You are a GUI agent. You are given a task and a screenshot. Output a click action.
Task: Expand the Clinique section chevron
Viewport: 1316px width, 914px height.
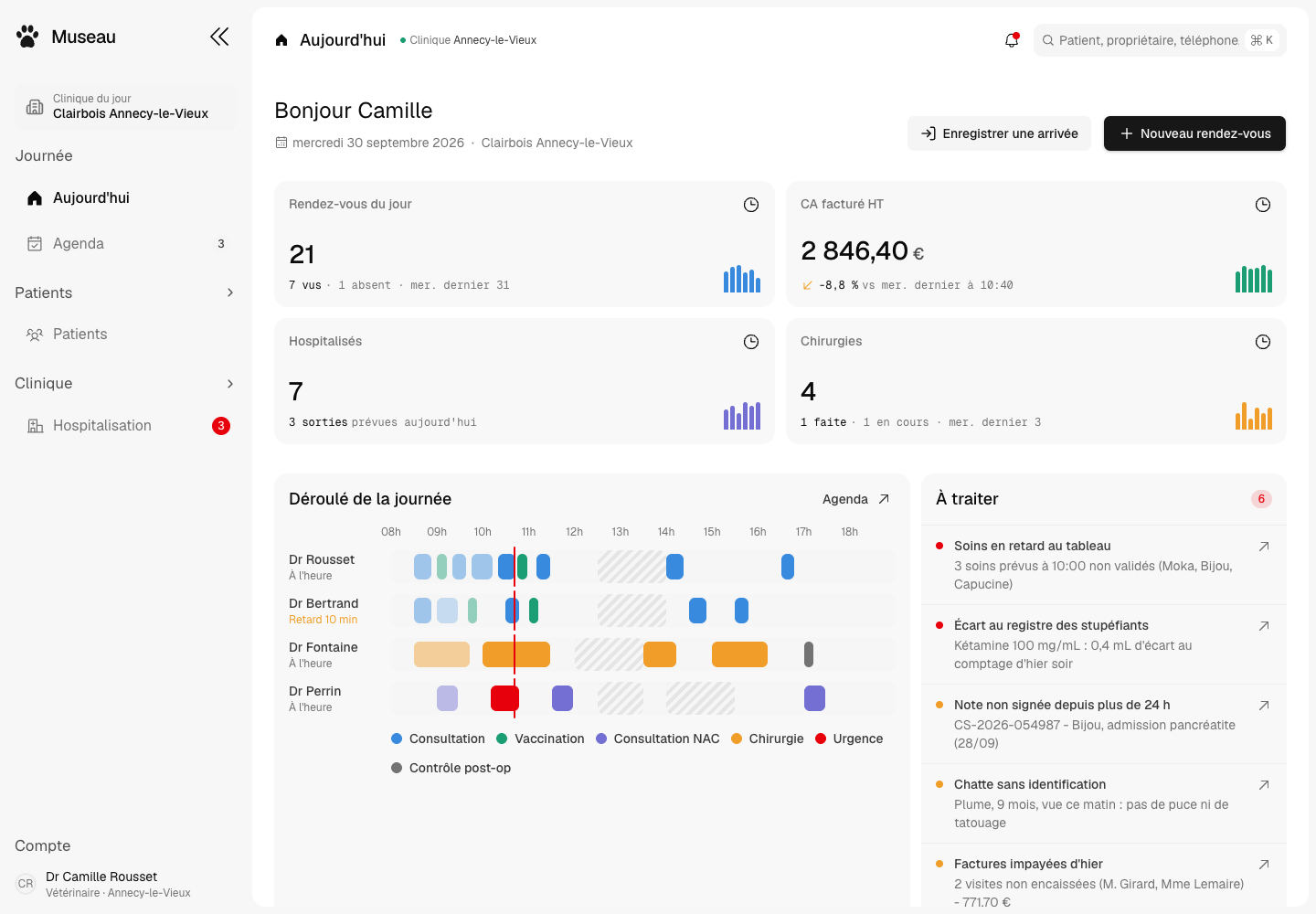pyautogui.click(x=230, y=384)
